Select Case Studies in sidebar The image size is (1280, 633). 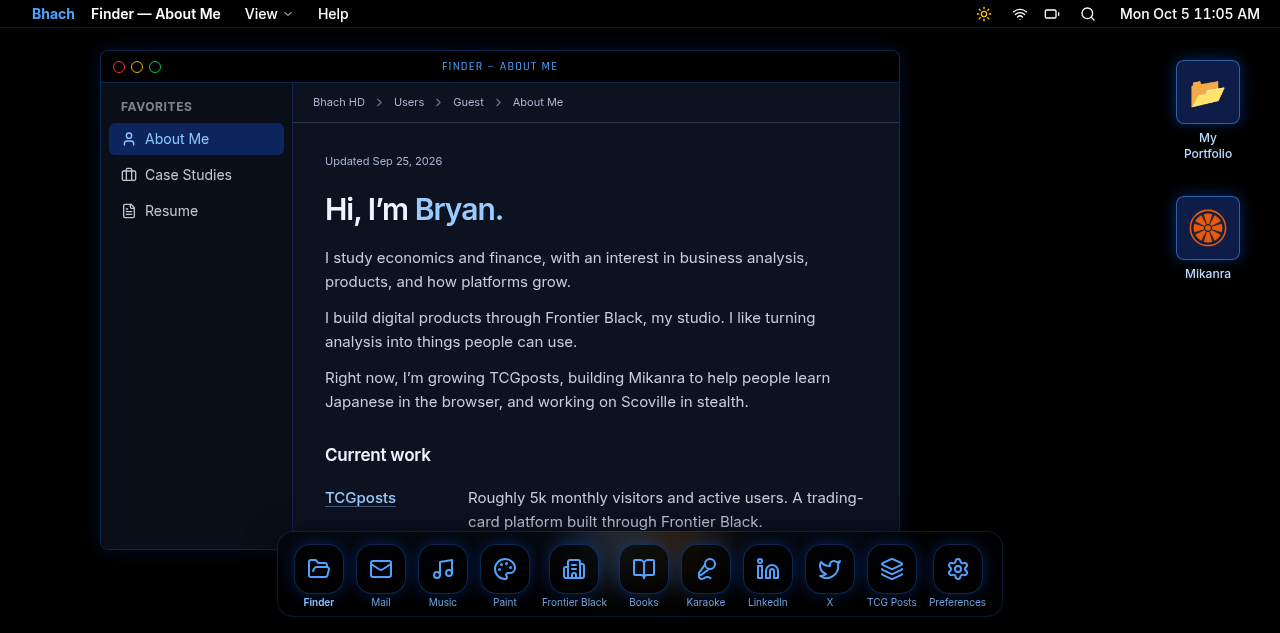(x=196, y=175)
